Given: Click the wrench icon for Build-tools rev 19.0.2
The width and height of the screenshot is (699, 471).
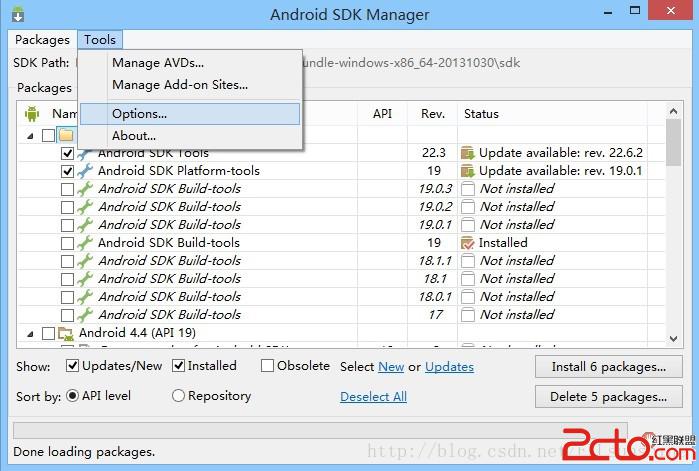Looking at the screenshot, I should tap(85, 207).
